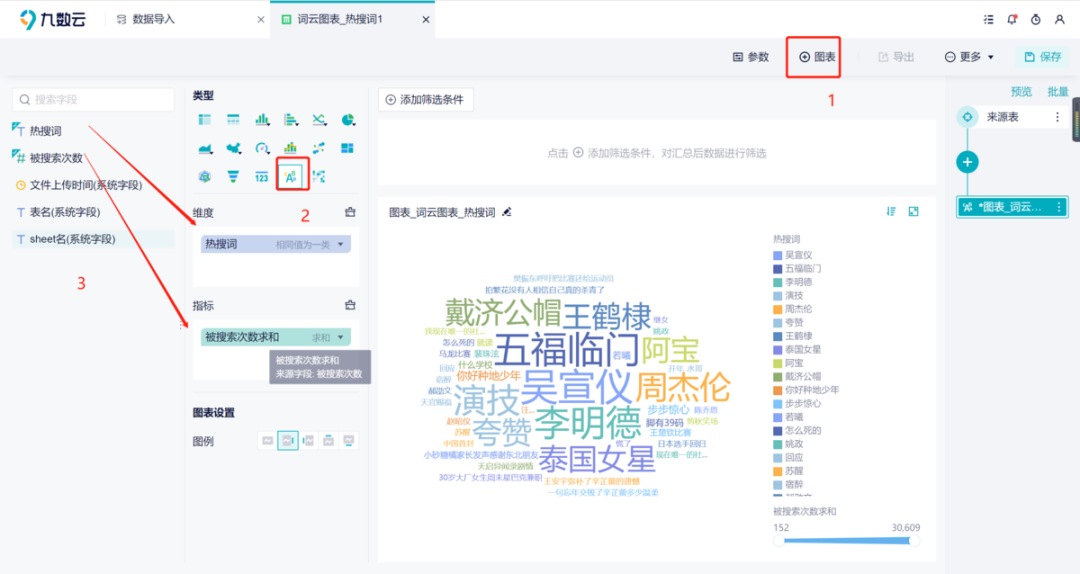The width and height of the screenshot is (1080, 574).
Task: Open the 图表_词云 node three-dot menu
Action: pyautogui.click(x=1059, y=207)
